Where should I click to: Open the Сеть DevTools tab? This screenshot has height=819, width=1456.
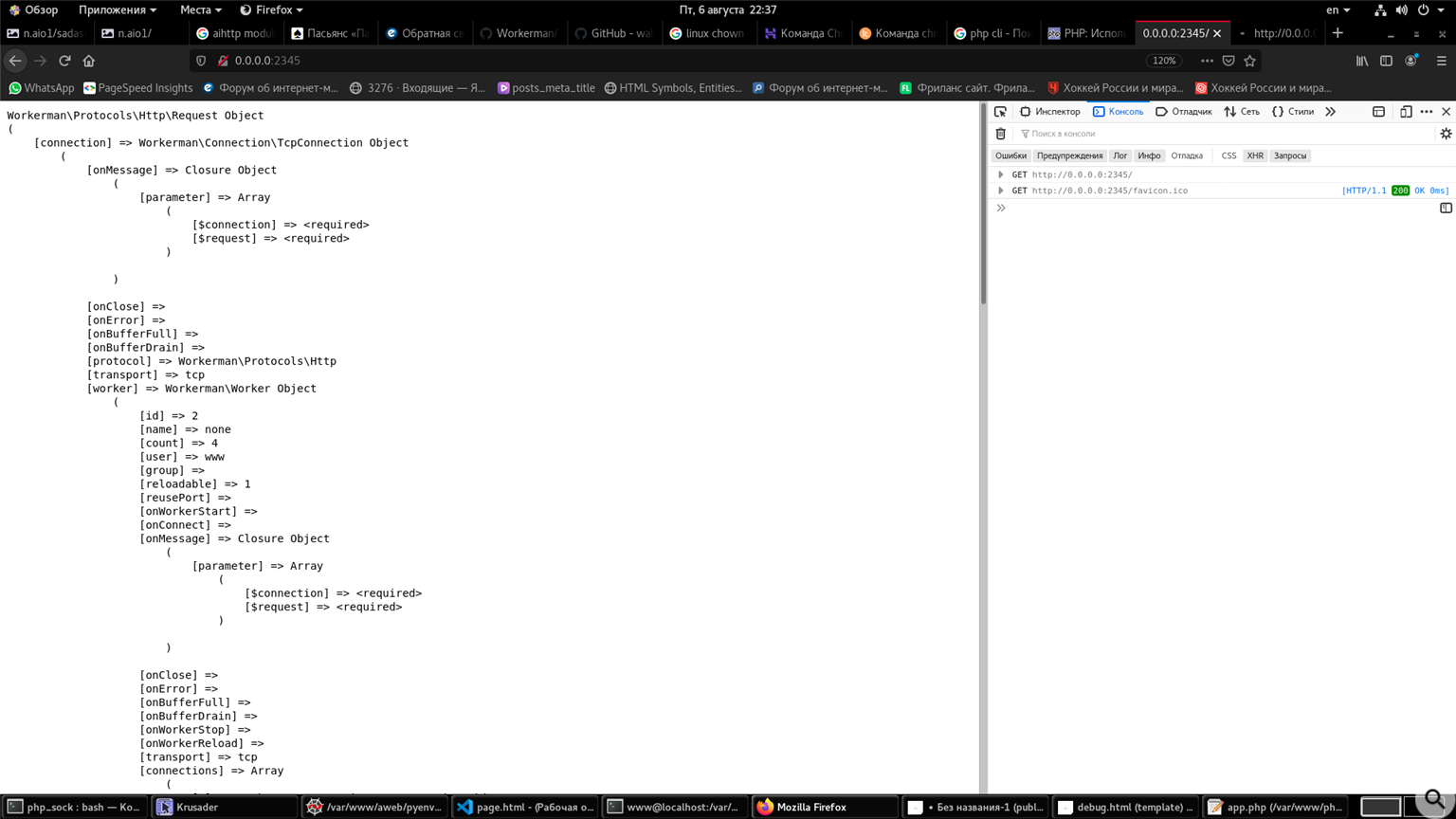coord(1242,112)
